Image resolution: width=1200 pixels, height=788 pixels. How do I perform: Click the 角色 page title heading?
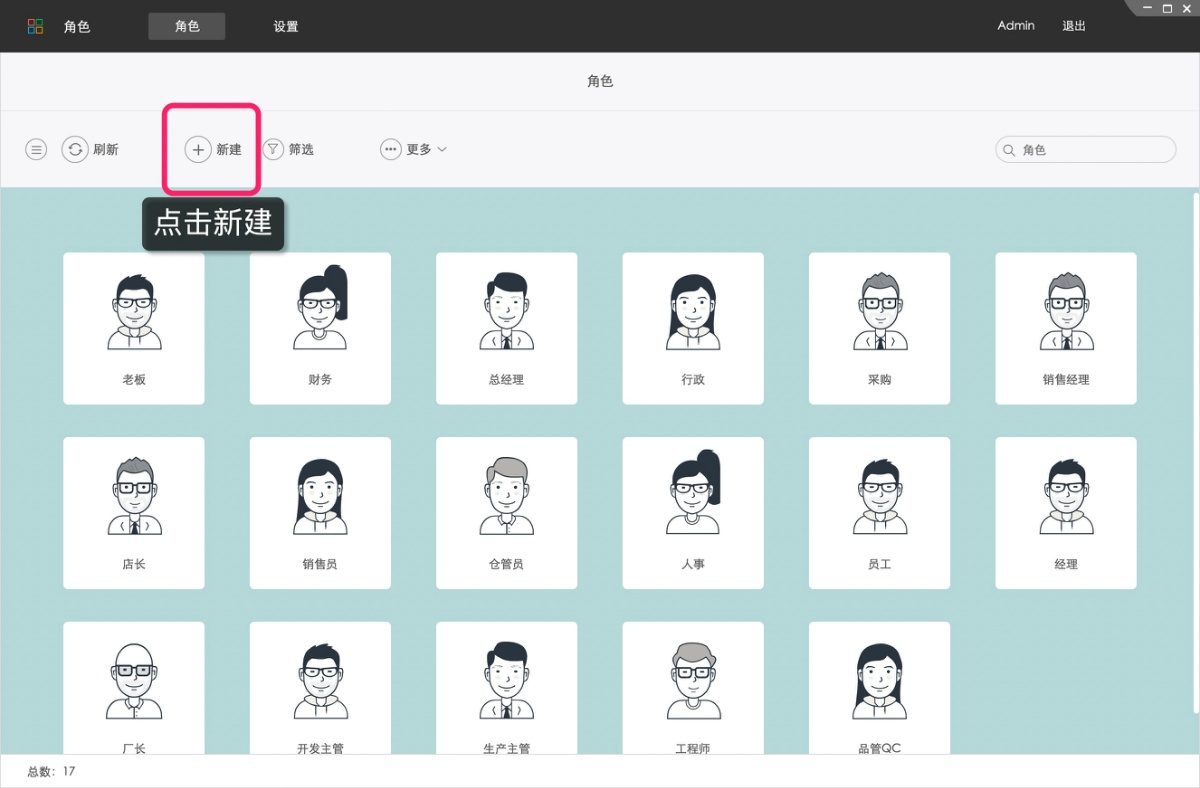click(x=600, y=81)
